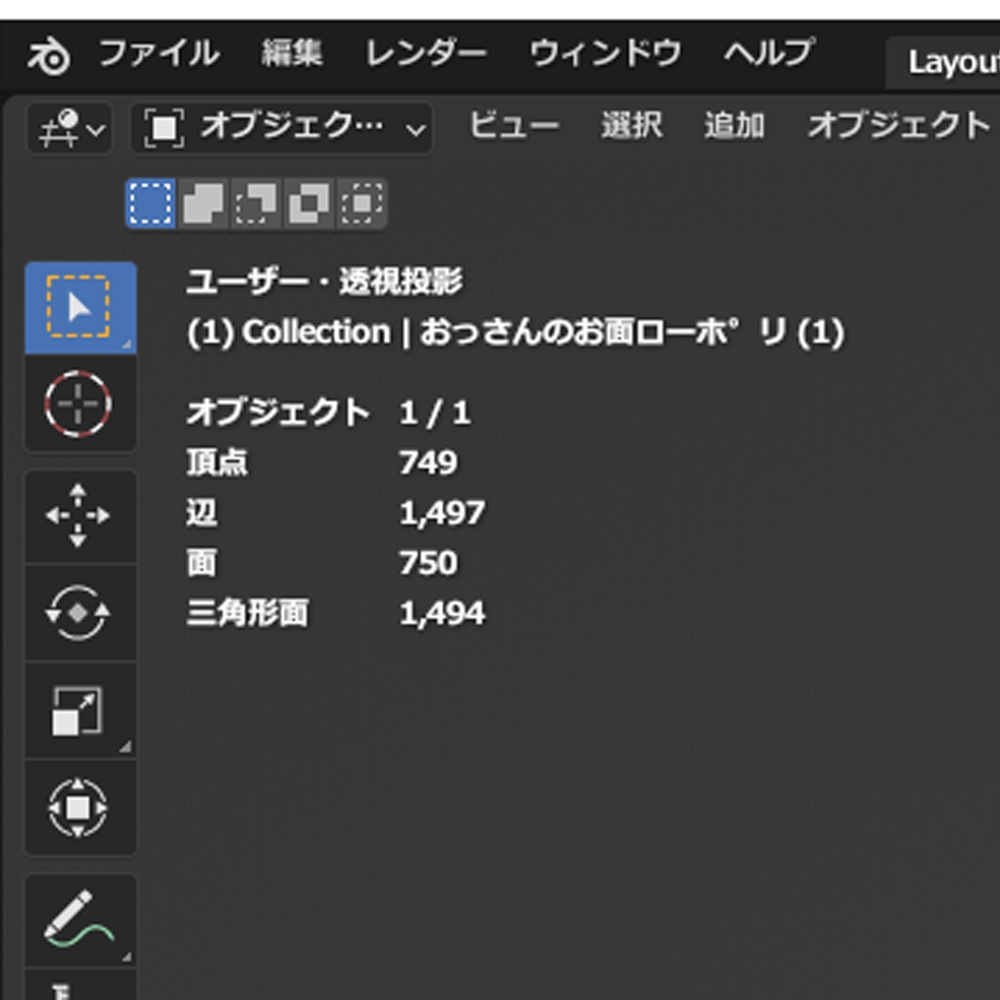Select the Scale tool
Image resolution: width=1000 pixels, height=1000 pixels.
80,709
